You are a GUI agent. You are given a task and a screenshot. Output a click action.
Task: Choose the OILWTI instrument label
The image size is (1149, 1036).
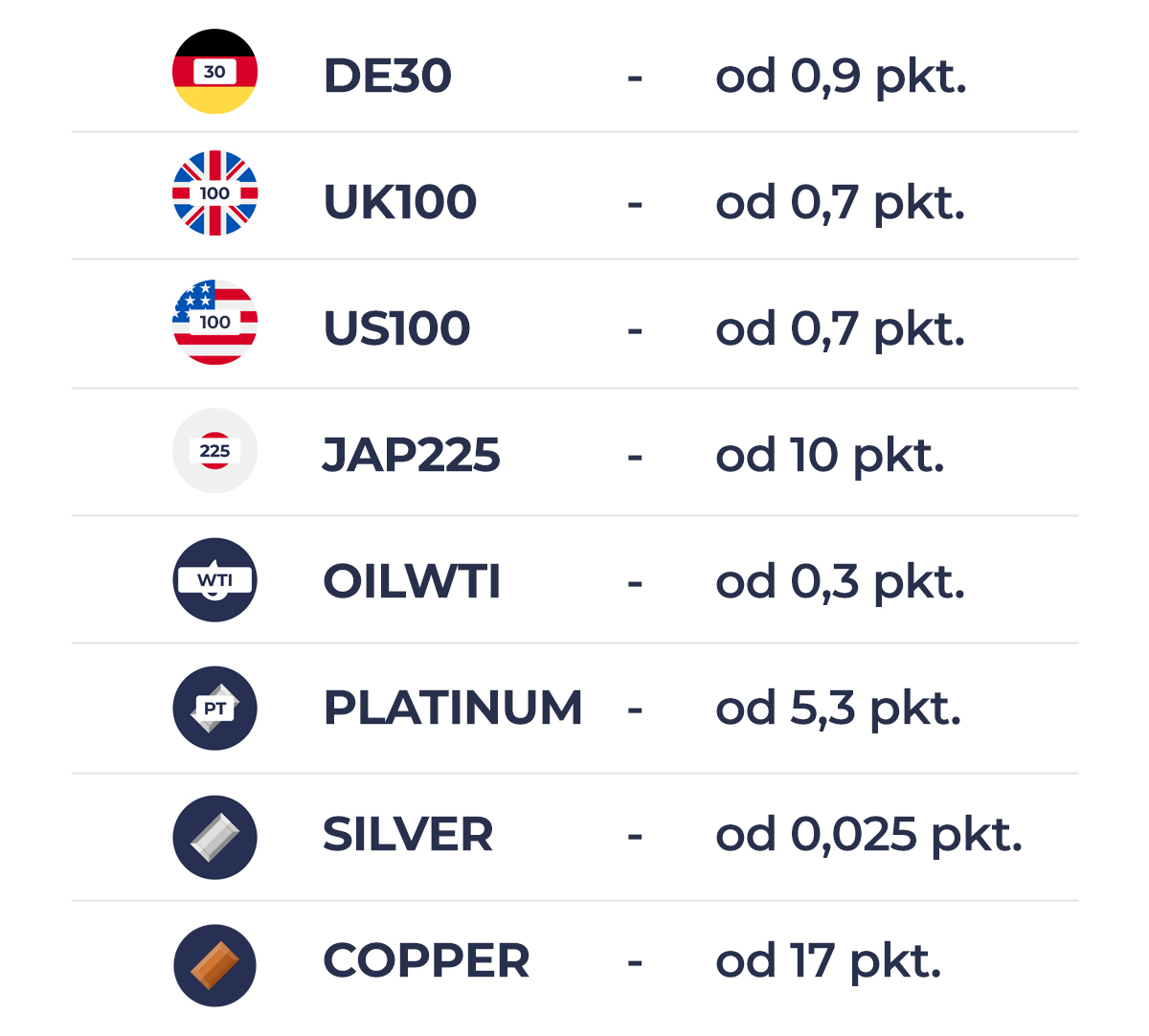coord(412,581)
